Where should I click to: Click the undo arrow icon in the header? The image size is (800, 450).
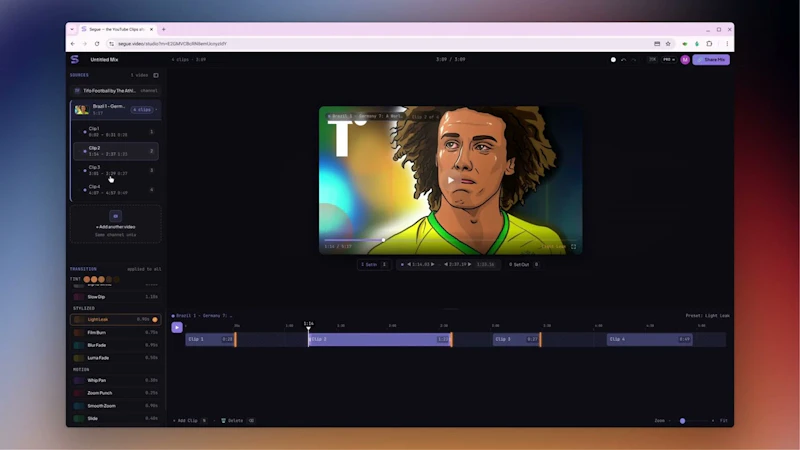coord(623,60)
